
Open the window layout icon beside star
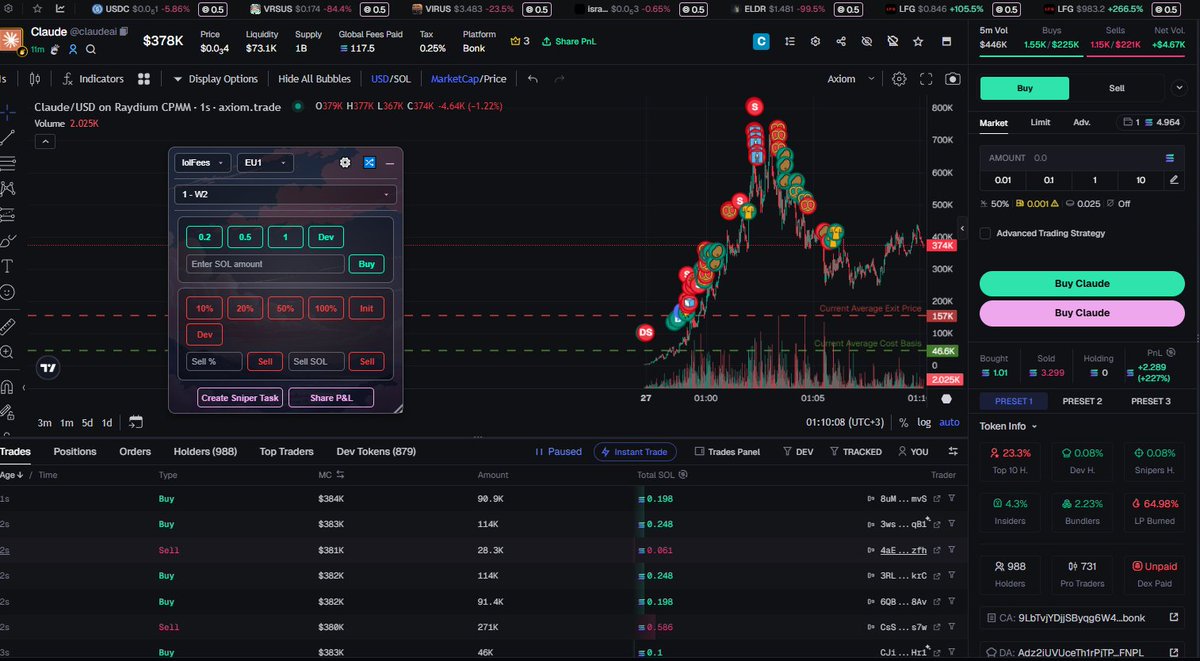pos(945,42)
